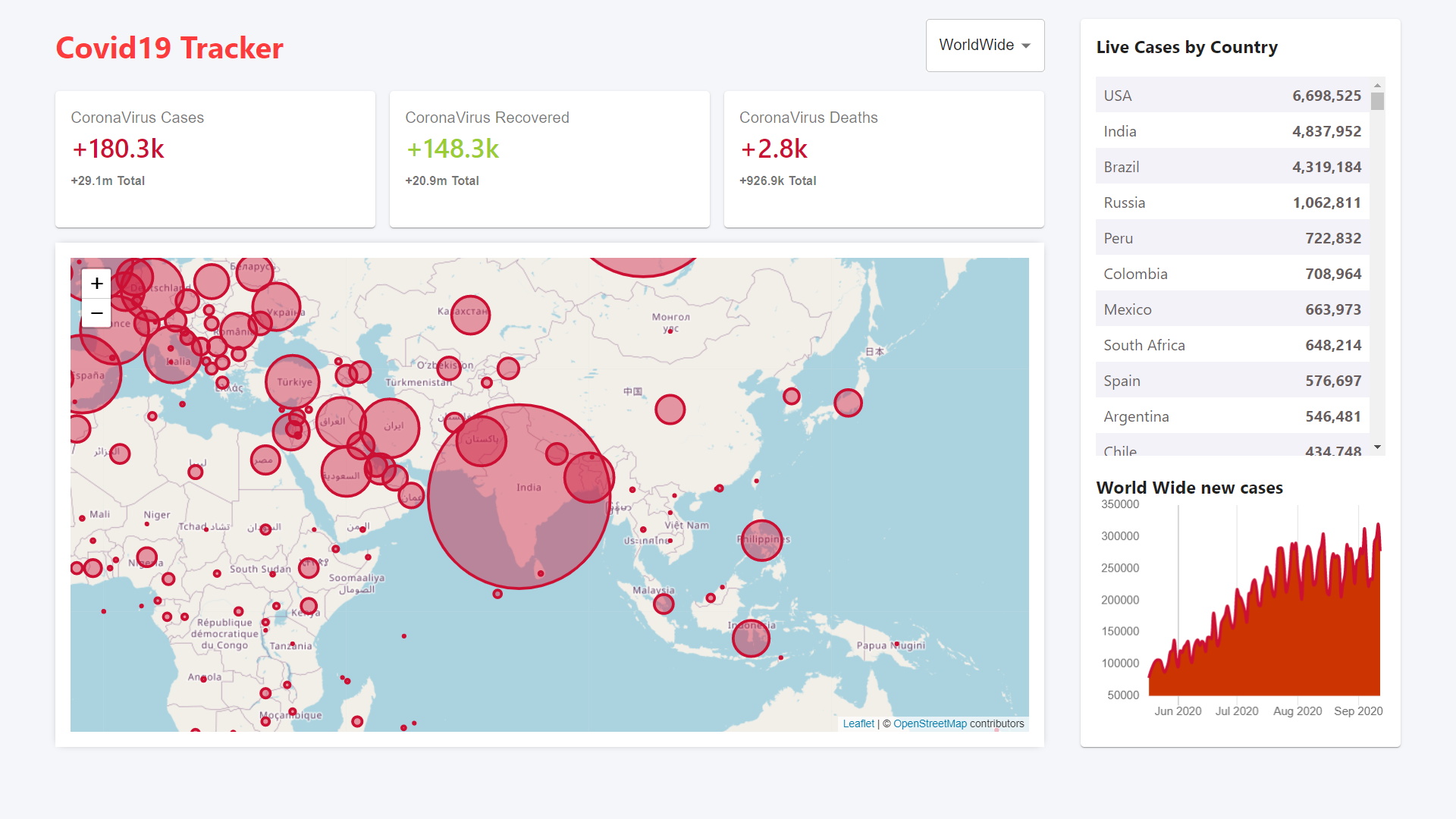Screen dimensions: 1456x819
Task: Click the Covid19 Tracker title
Action: [169, 48]
